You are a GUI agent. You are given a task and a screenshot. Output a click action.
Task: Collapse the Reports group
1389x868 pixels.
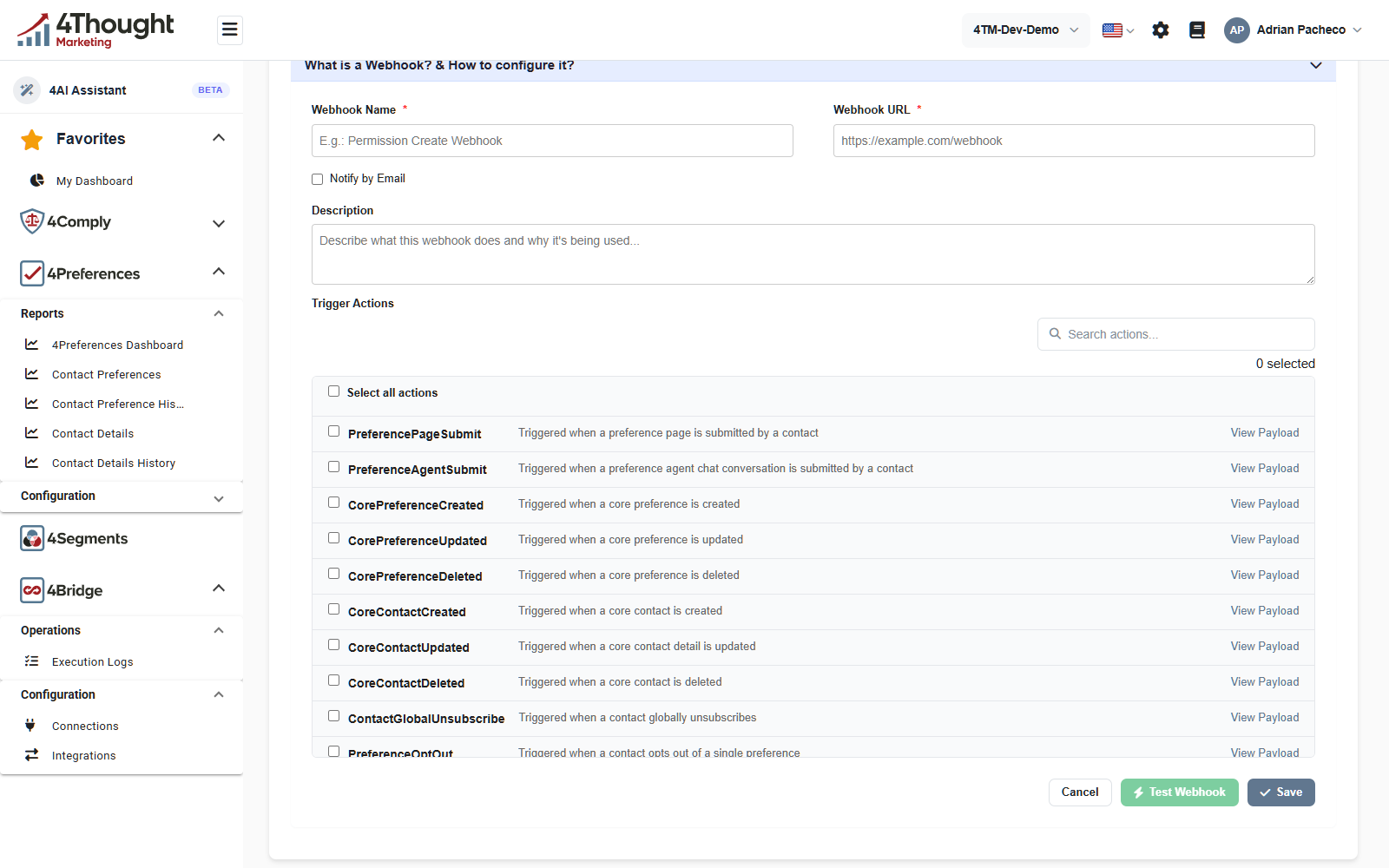tap(219, 313)
